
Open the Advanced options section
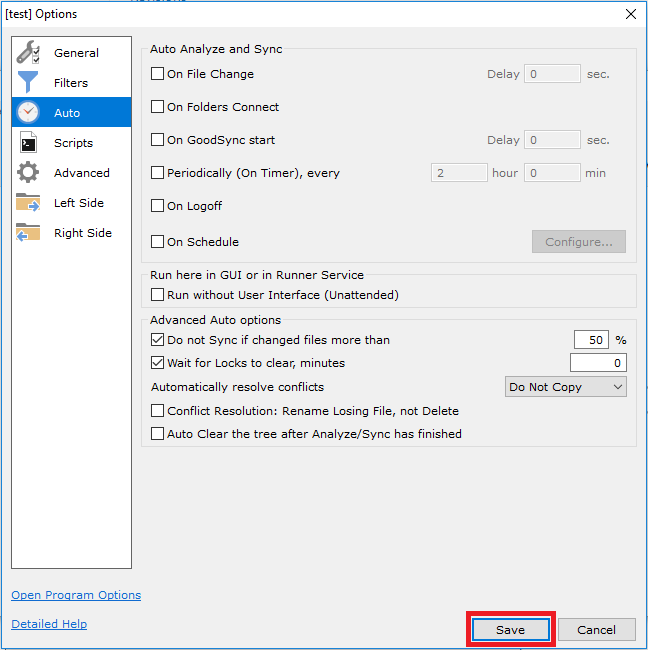(81, 173)
